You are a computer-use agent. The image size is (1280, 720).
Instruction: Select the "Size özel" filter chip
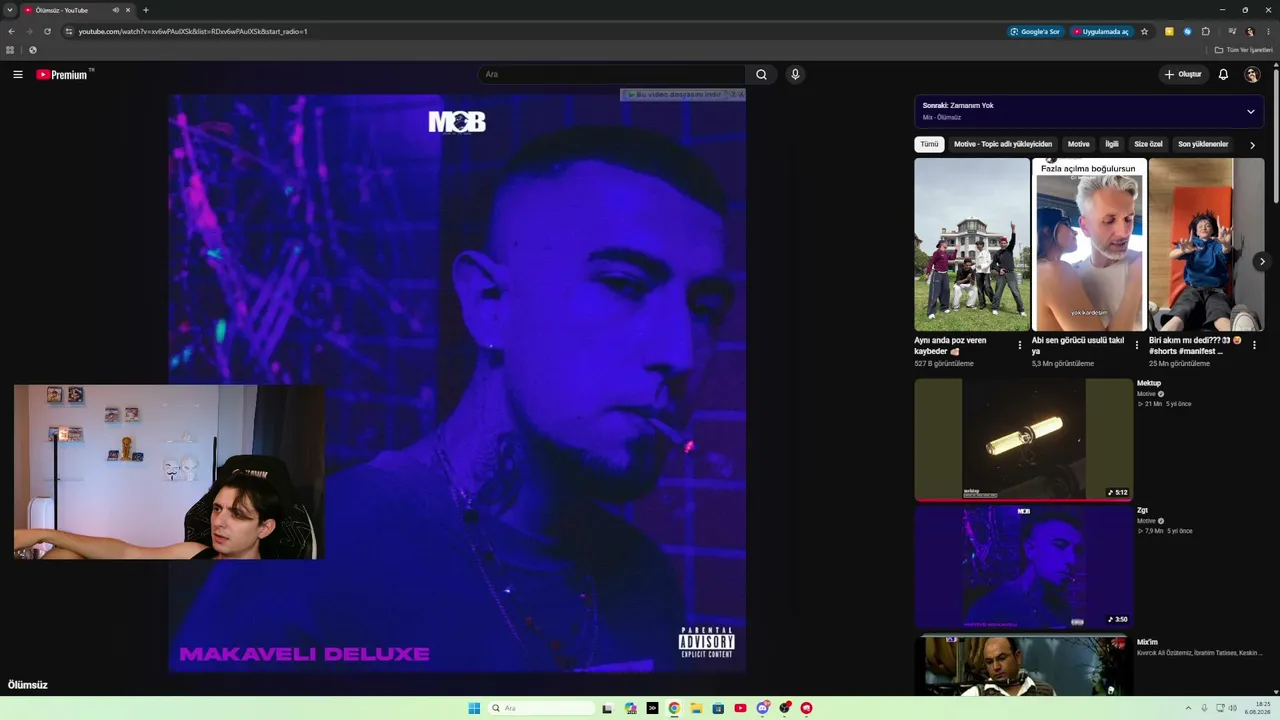(x=1148, y=144)
